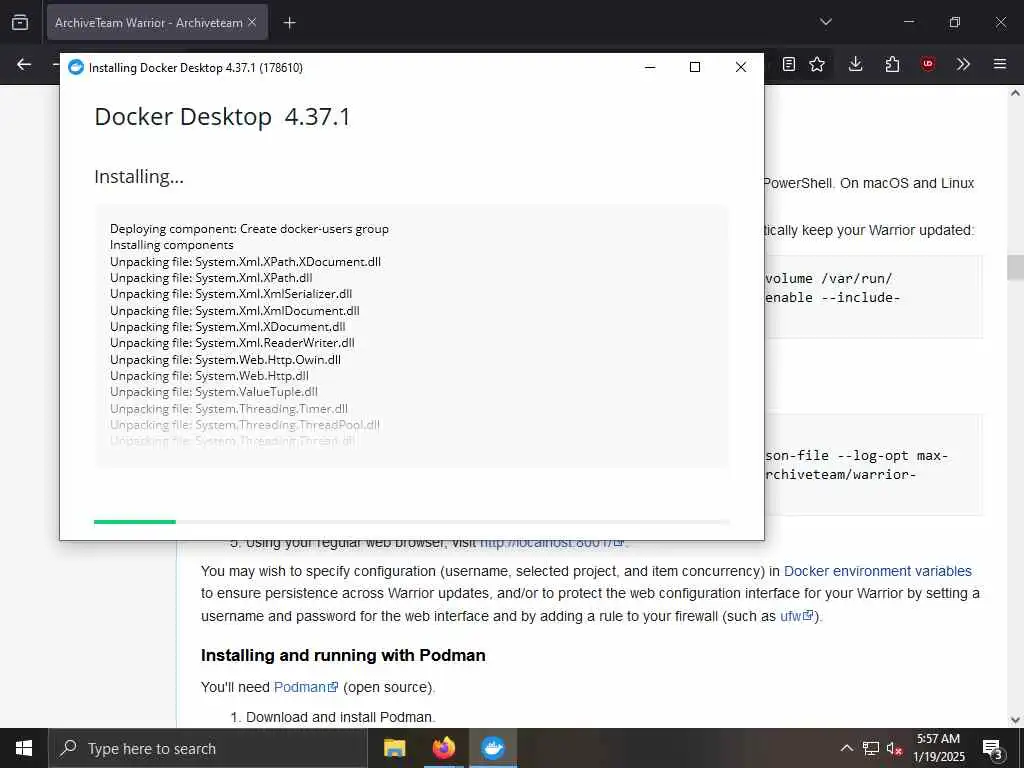
Task: Go back in Firefox
Action: (x=24, y=64)
